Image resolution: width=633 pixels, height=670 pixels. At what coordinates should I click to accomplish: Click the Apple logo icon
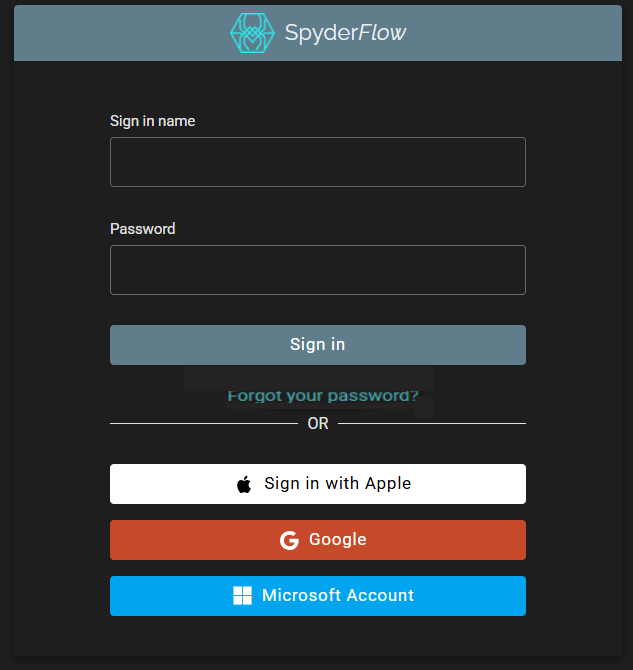pyautogui.click(x=244, y=485)
